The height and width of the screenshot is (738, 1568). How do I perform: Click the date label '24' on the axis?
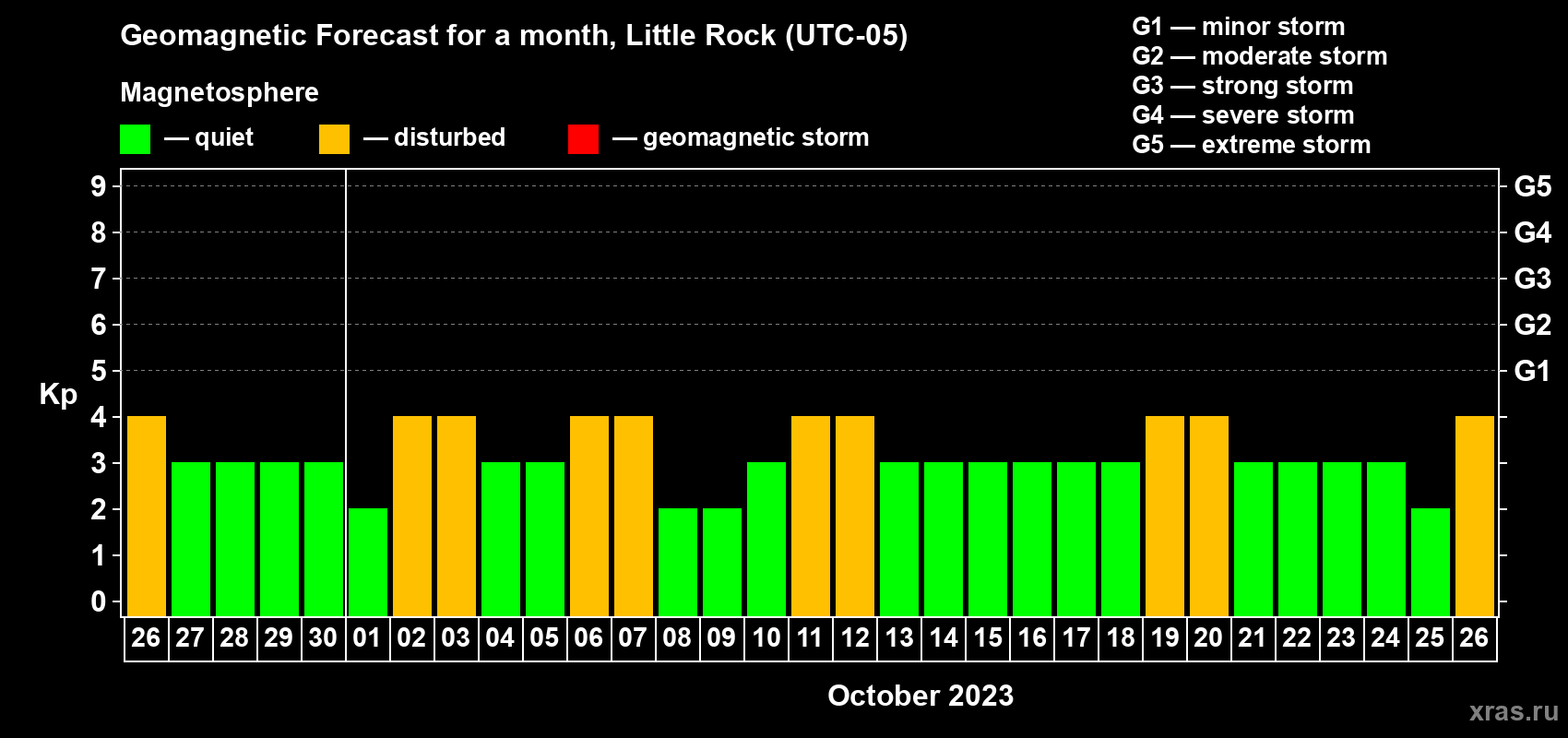(x=1385, y=637)
